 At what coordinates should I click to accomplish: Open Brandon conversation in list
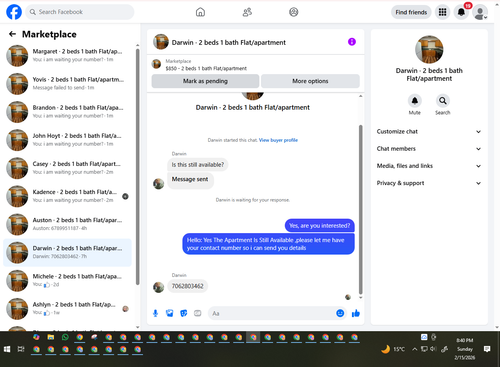67,112
